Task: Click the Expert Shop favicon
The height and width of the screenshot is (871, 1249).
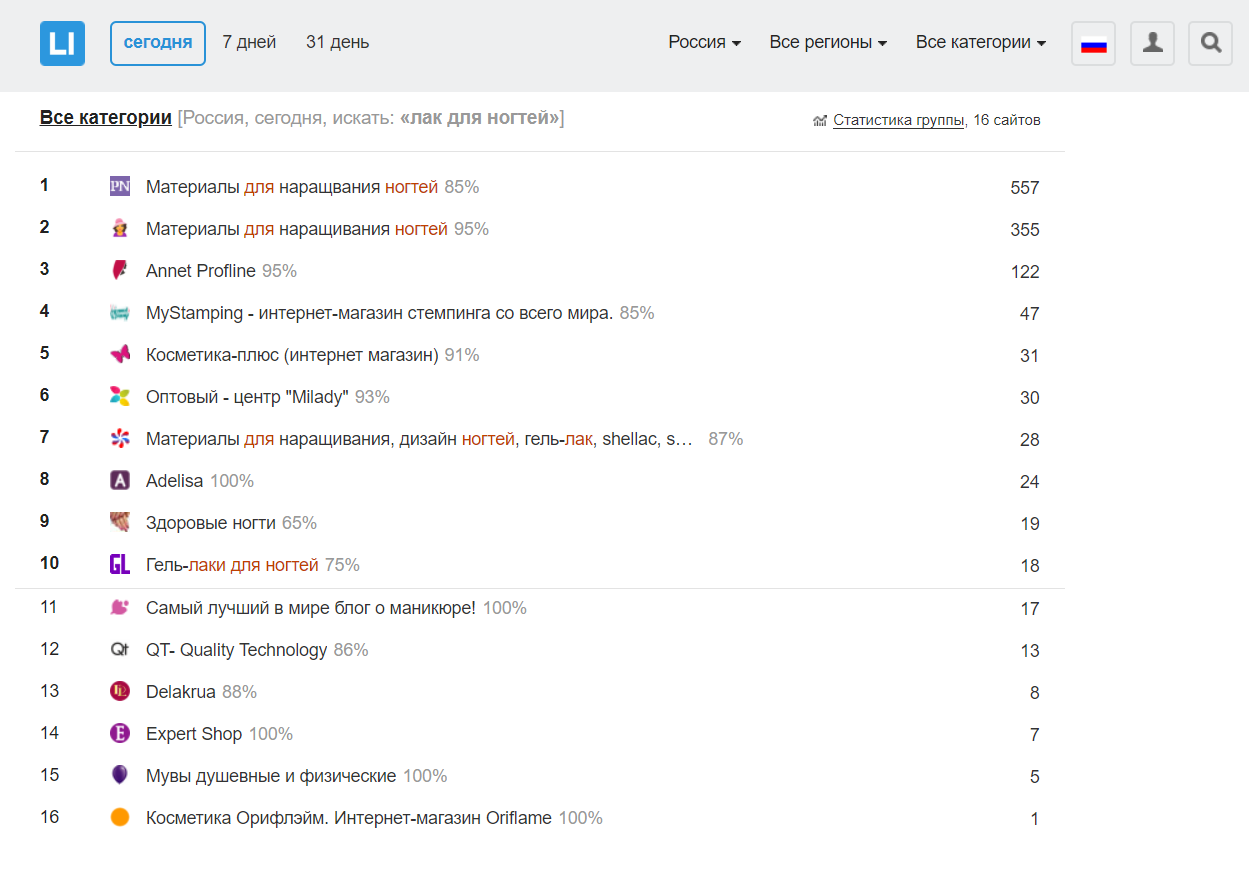Action: (x=120, y=733)
